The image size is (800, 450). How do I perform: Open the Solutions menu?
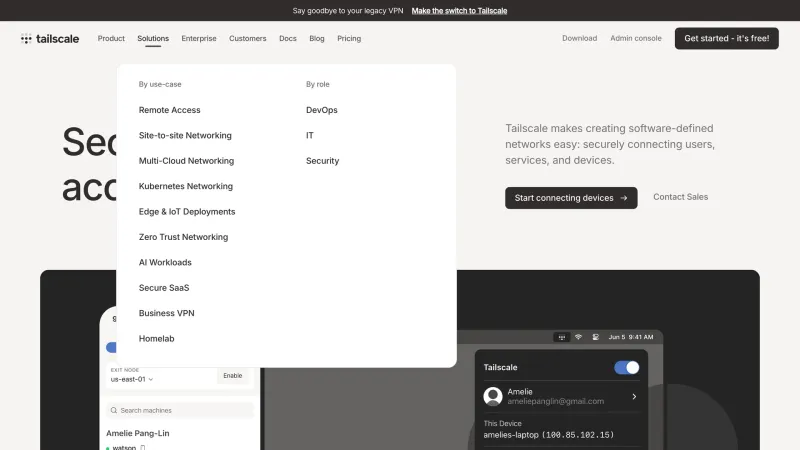pyautogui.click(x=153, y=38)
